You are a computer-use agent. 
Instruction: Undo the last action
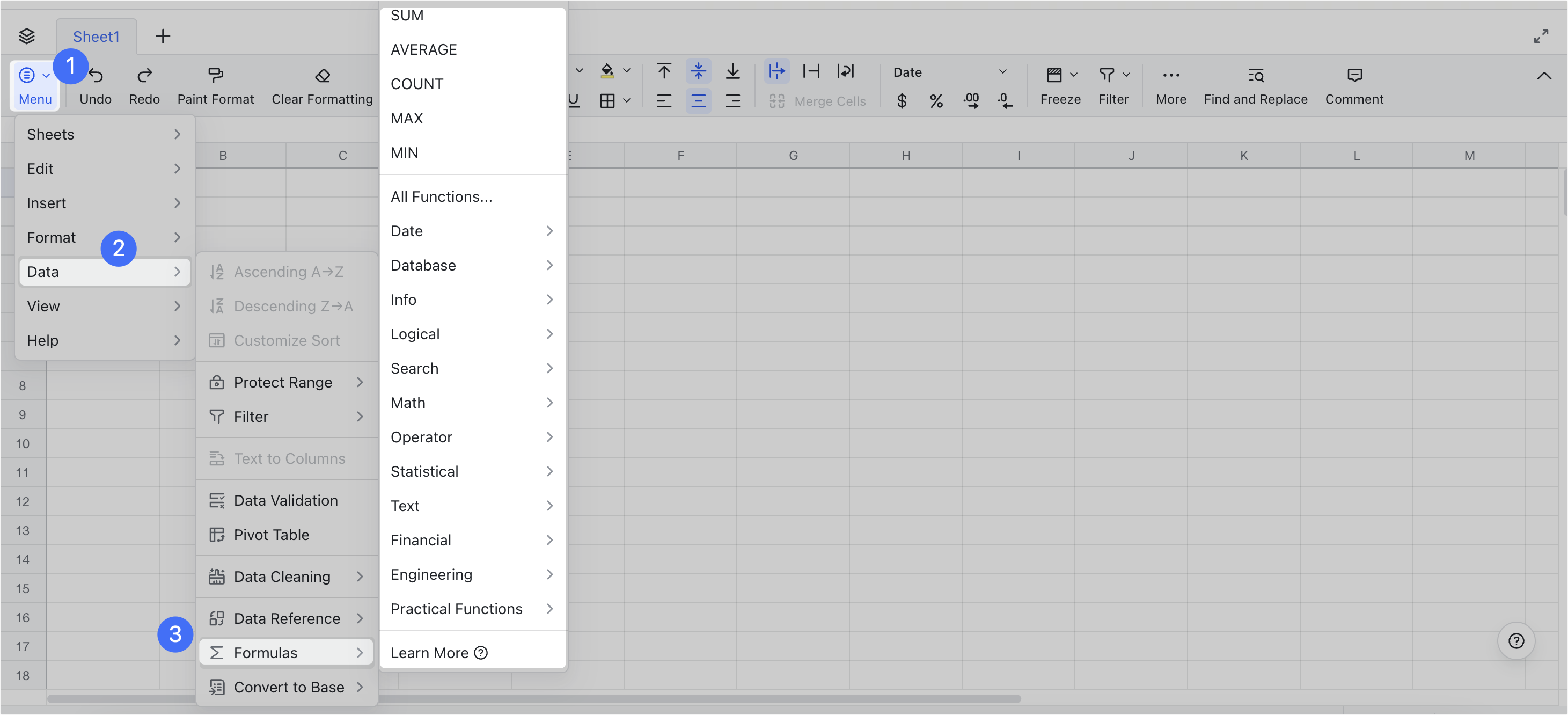[x=95, y=84]
